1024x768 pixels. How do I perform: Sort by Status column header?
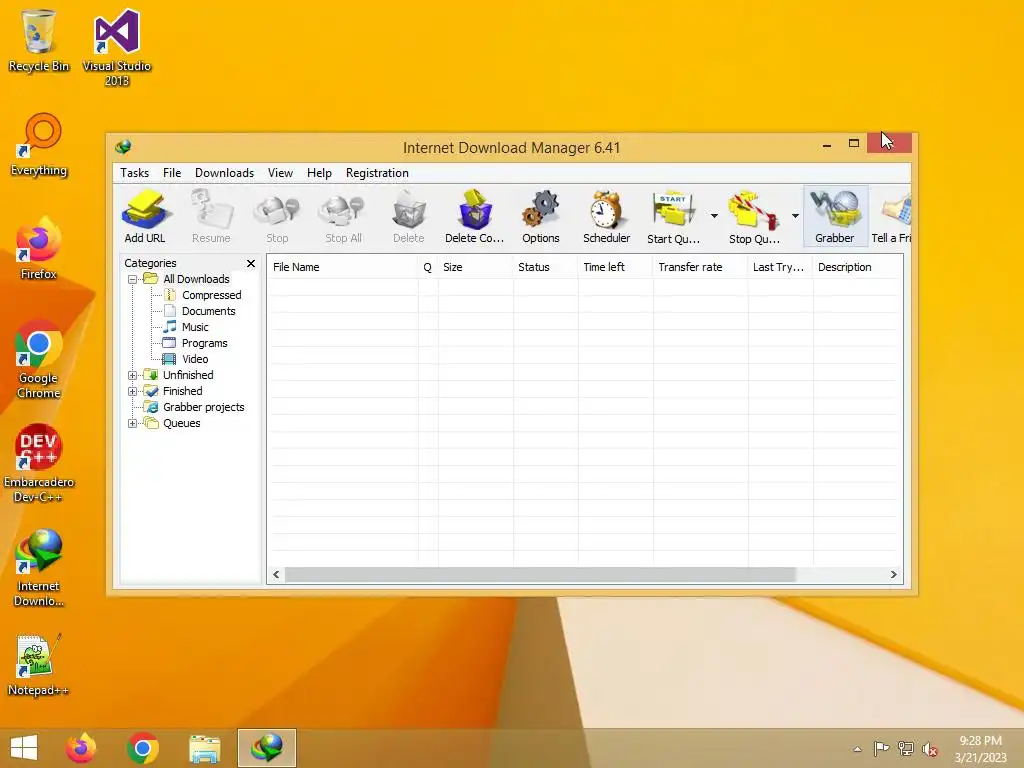tap(545, 267)
